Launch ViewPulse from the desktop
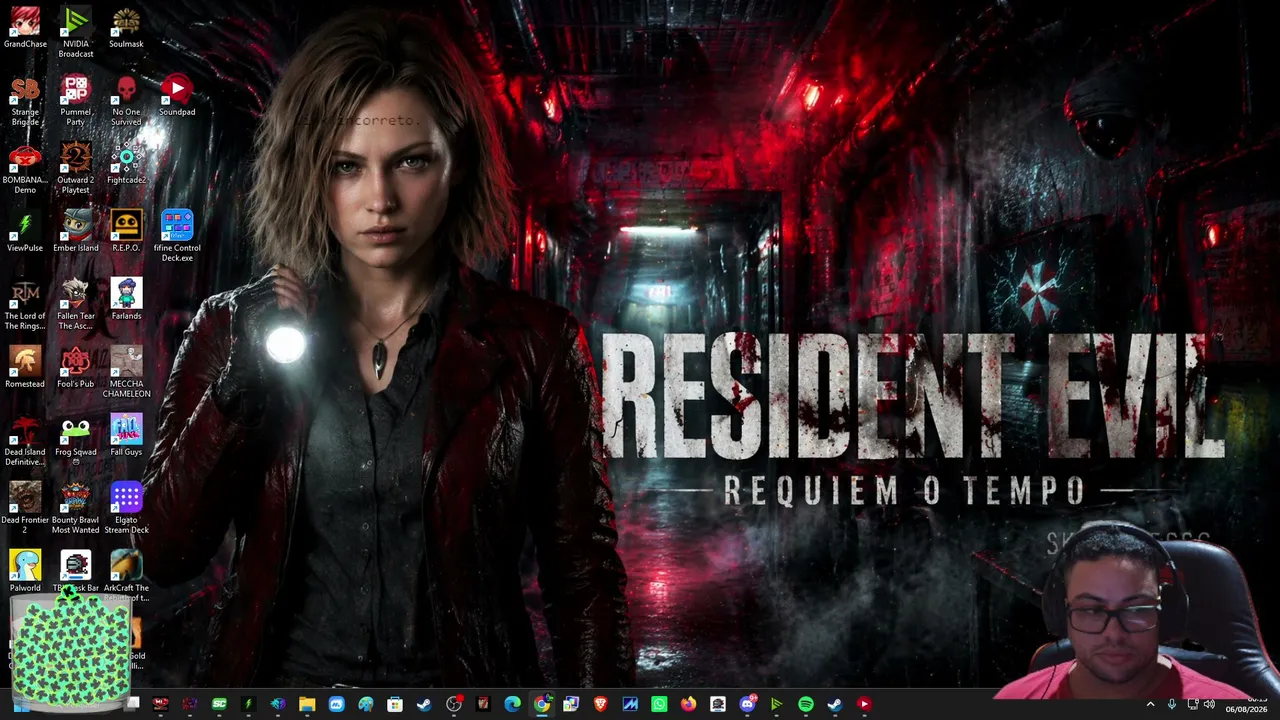The height and width of the screenshot is (720, 1280). pos(25,232)
